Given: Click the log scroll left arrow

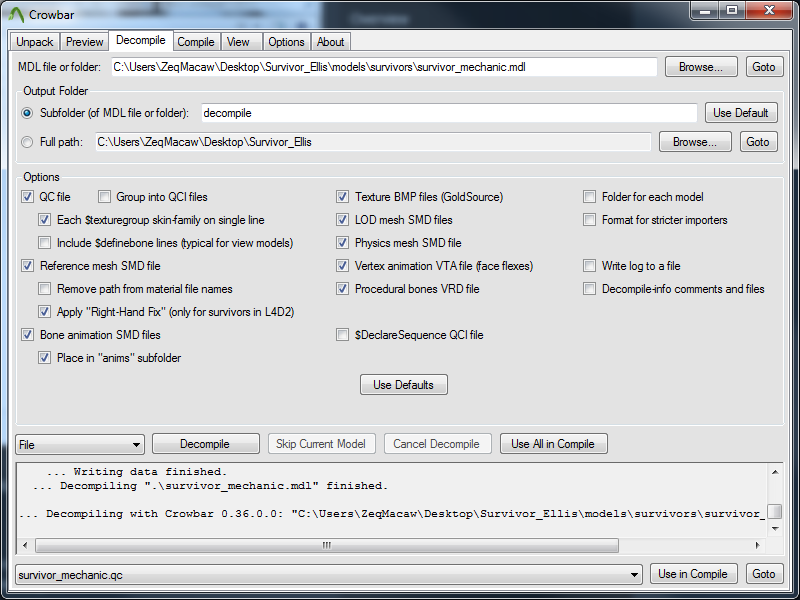Looking at the screenshot, I should (x=25, y=545).
